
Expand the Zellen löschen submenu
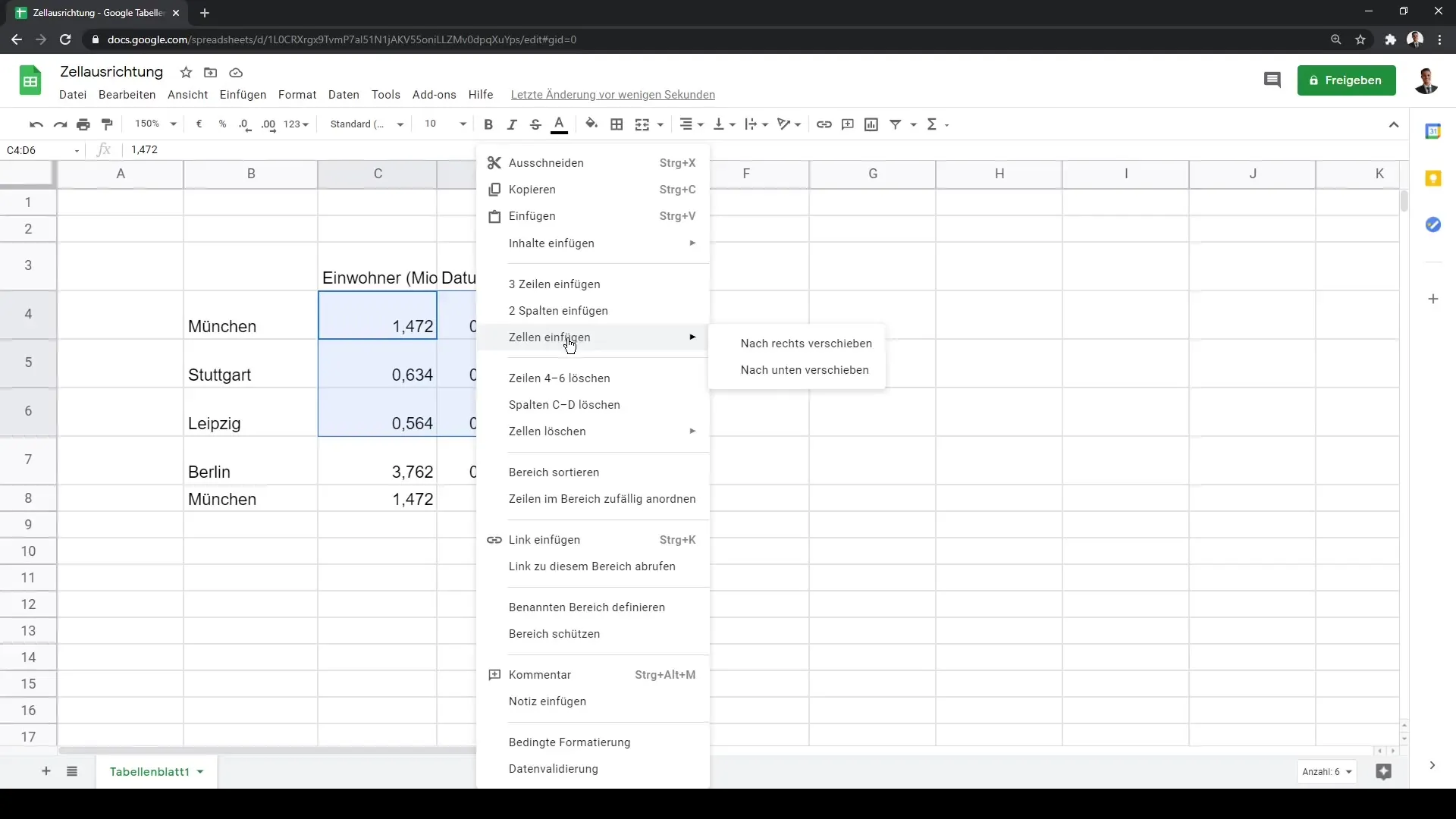(x=593, y=431)
